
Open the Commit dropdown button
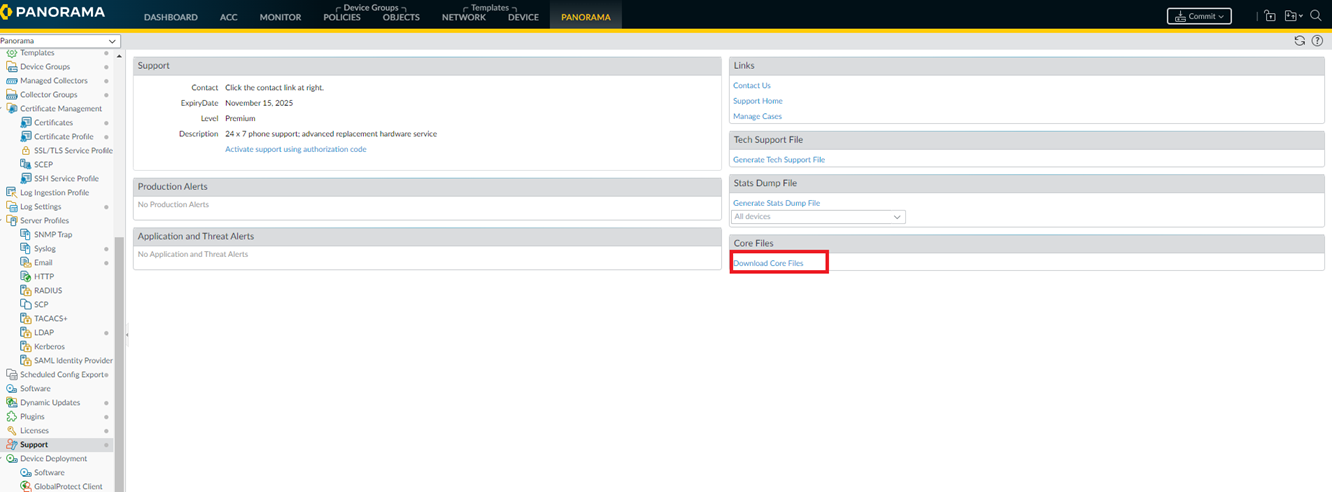(x=1199, y=16)
